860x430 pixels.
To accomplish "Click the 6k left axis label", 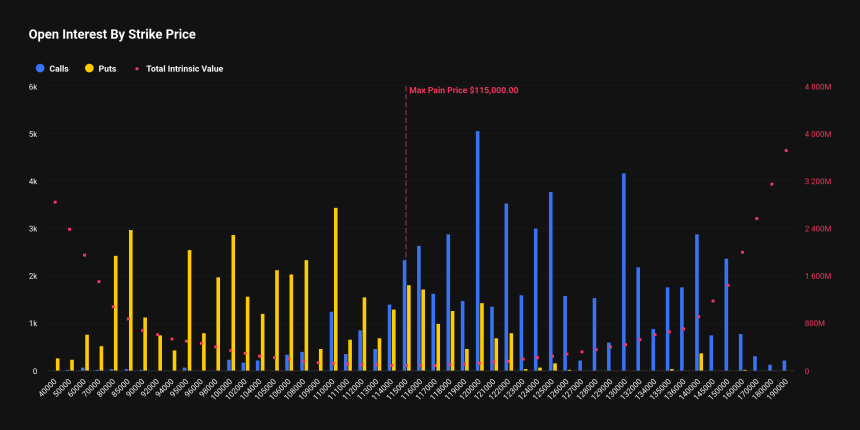I will pyautogui.click(x=32, y=87).
